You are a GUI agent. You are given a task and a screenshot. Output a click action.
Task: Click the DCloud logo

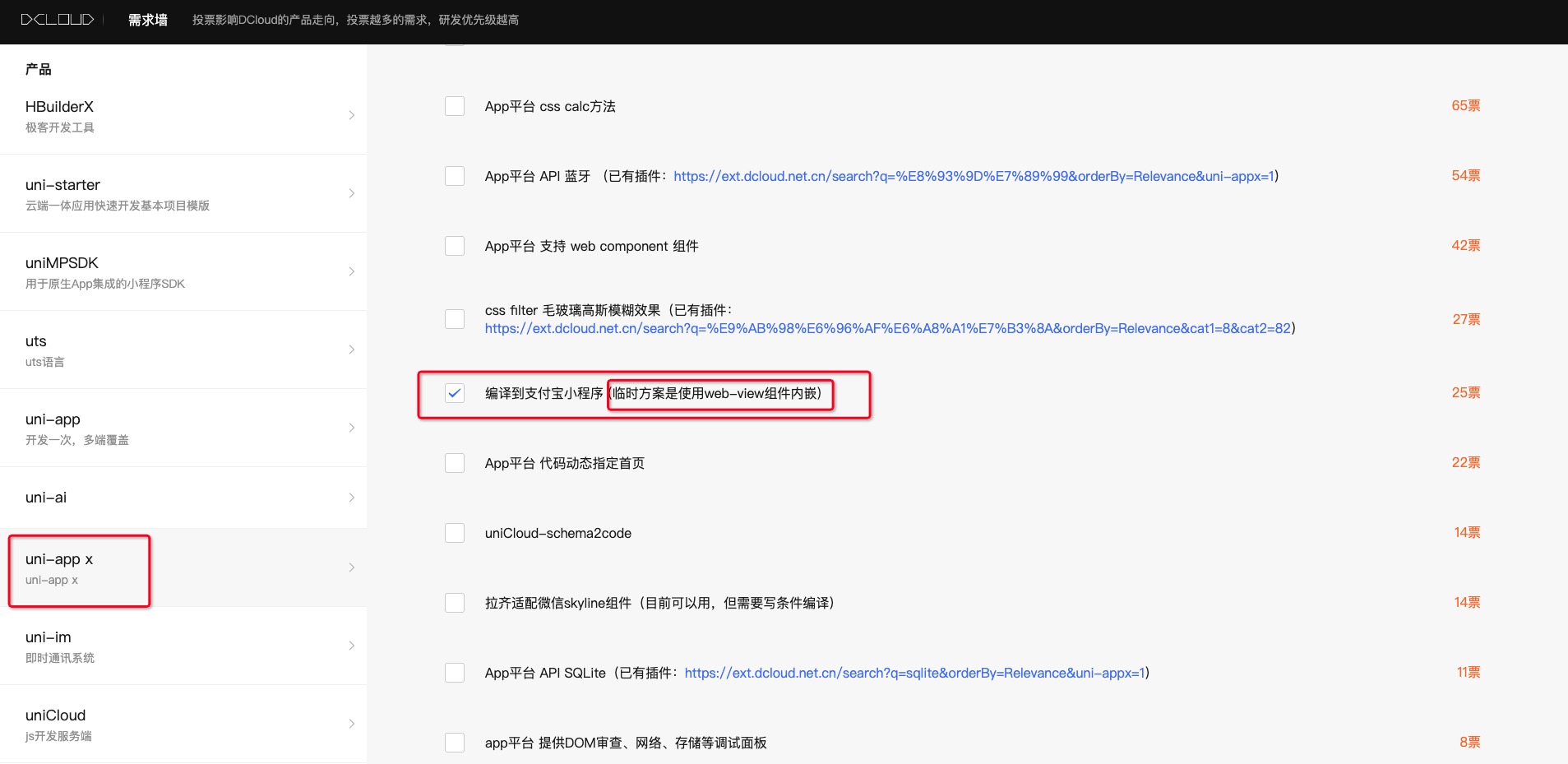[x=58, y=20]
